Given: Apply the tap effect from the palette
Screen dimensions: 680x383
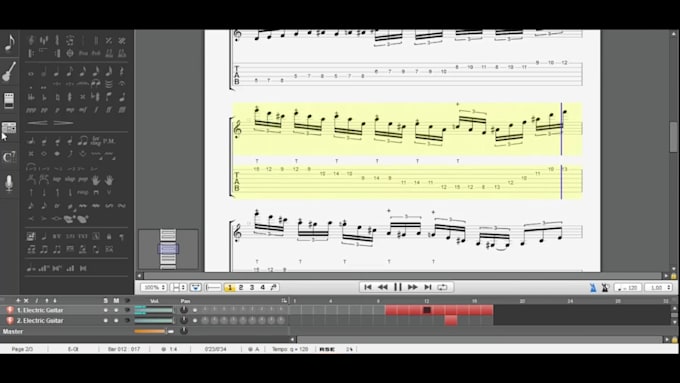Looking at the screenshot, I should point(57,180).
